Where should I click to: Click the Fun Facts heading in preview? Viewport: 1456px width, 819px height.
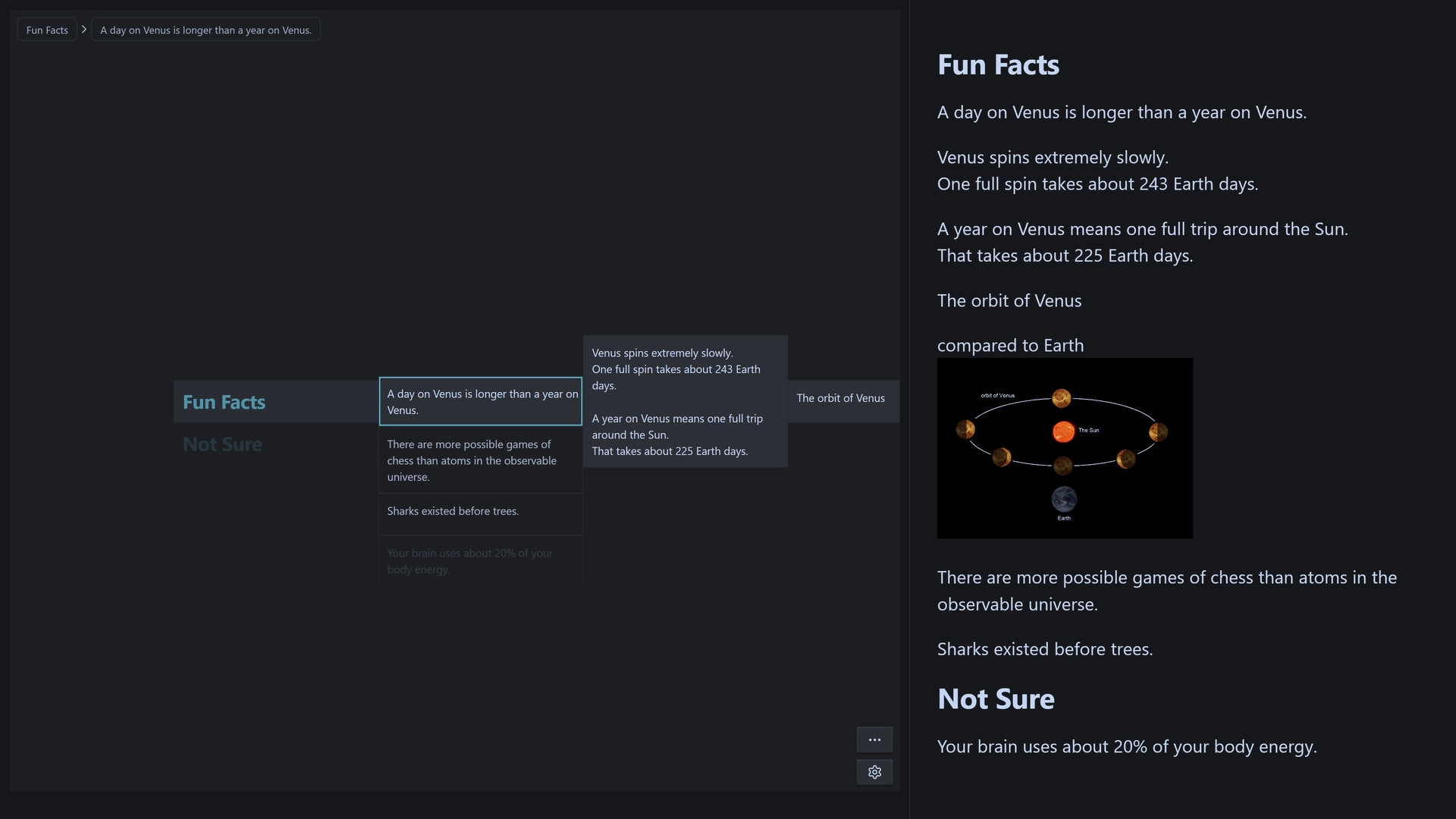(x=998, y=65)
